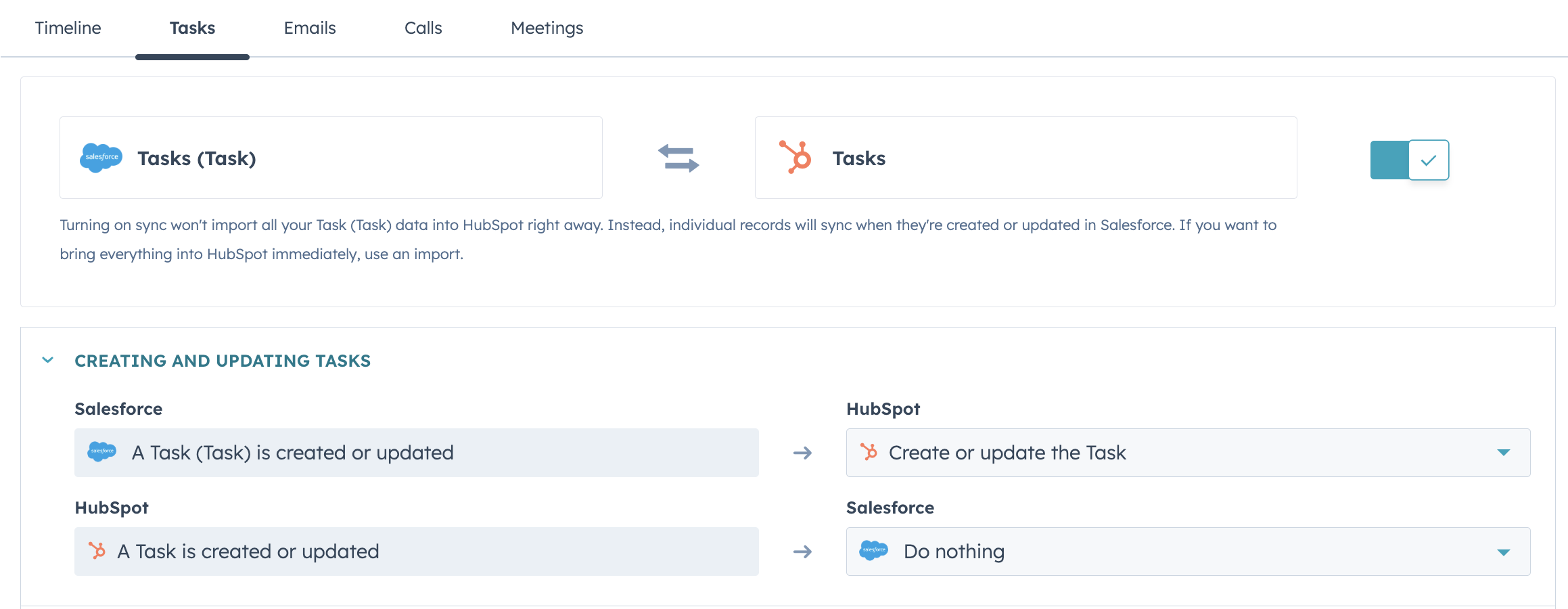Select the Tasks tab
This screenshot has height=609, width=1568.
coord(192,28)
